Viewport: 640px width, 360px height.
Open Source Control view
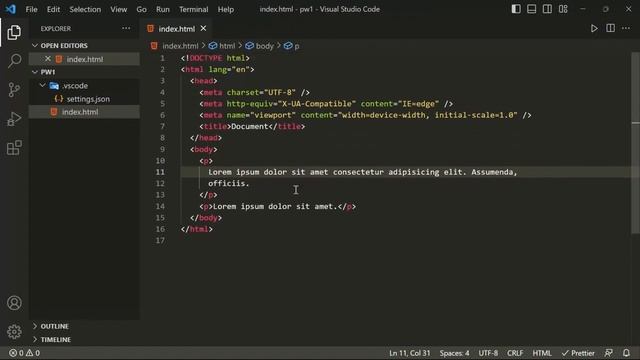point(14,90)
